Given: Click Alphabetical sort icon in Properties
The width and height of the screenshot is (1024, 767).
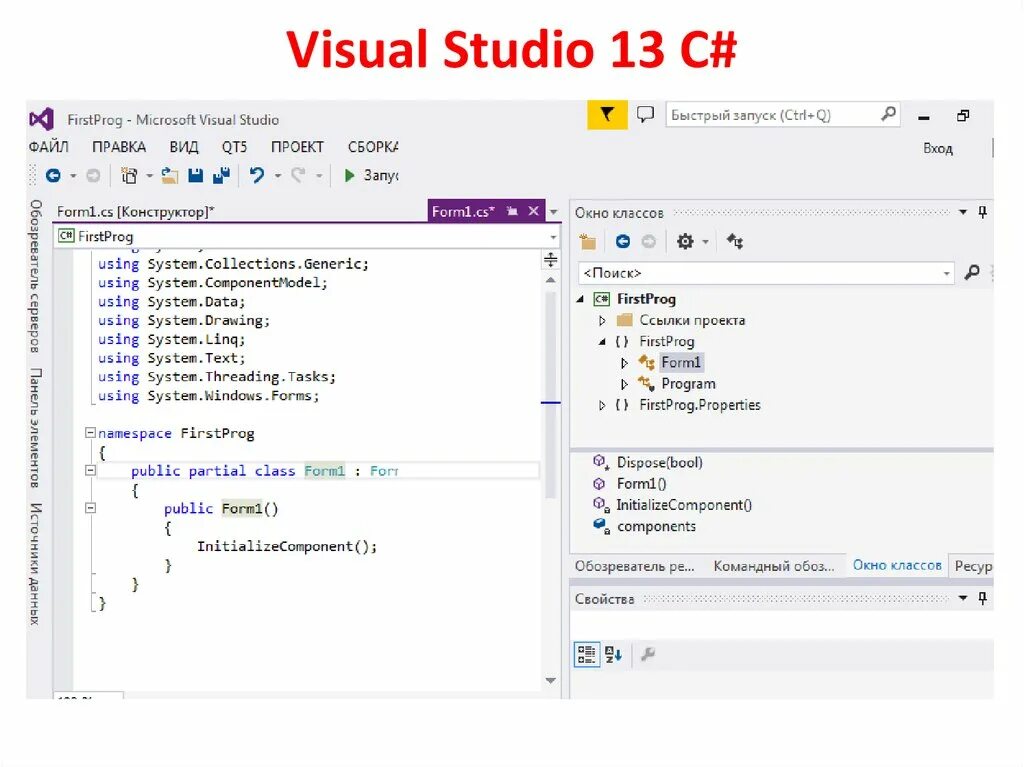Looking at the screenshot, I should click(613, 654).
